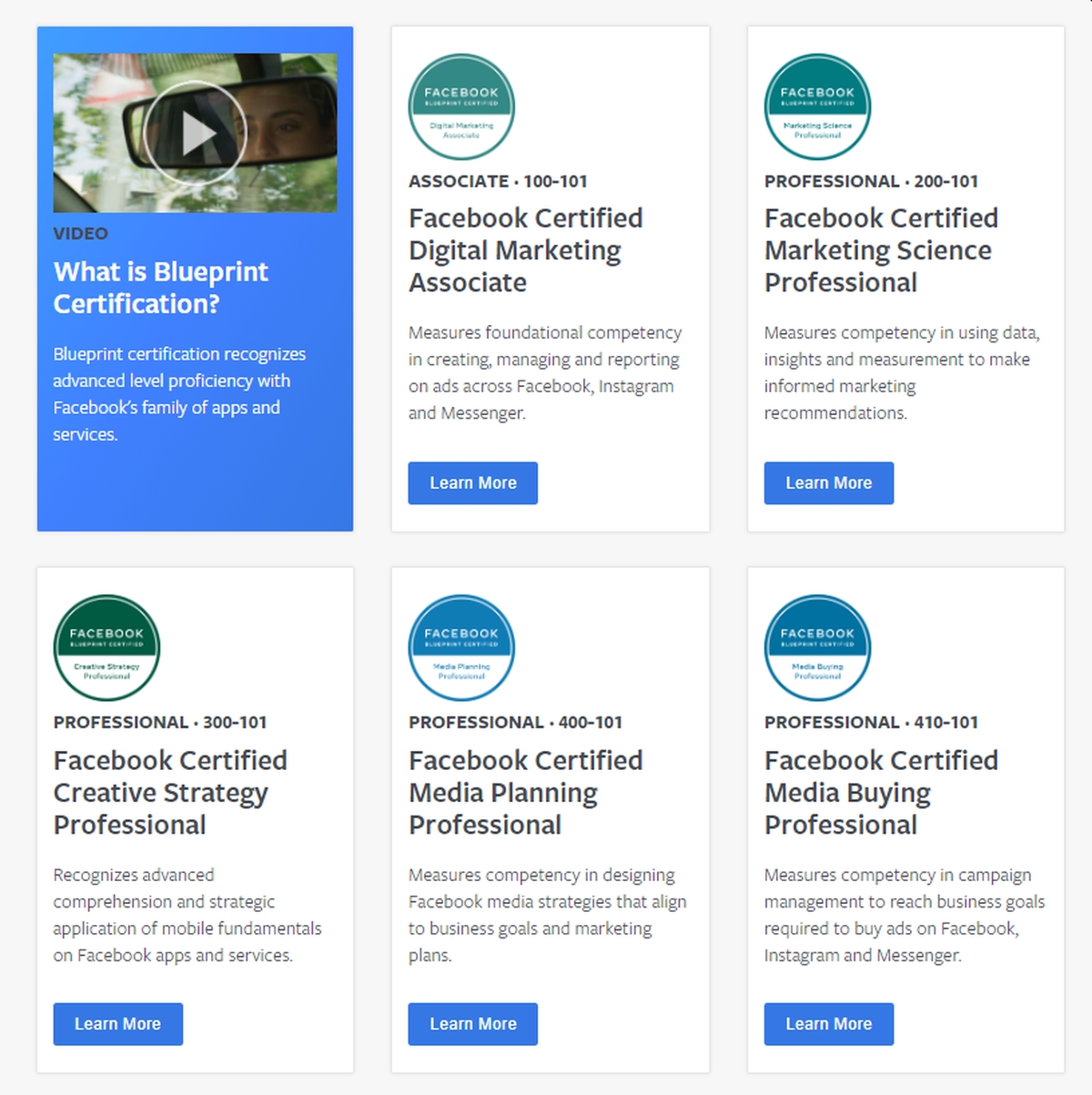Select Facebook Certified Media Buying Professional title
1092x1095 pixels.
click(x=882, y=792)
